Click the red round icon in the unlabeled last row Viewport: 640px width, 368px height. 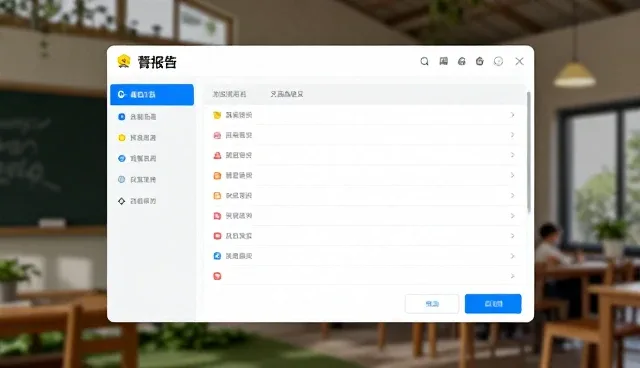pyautogui.click(x=217, y=276)
